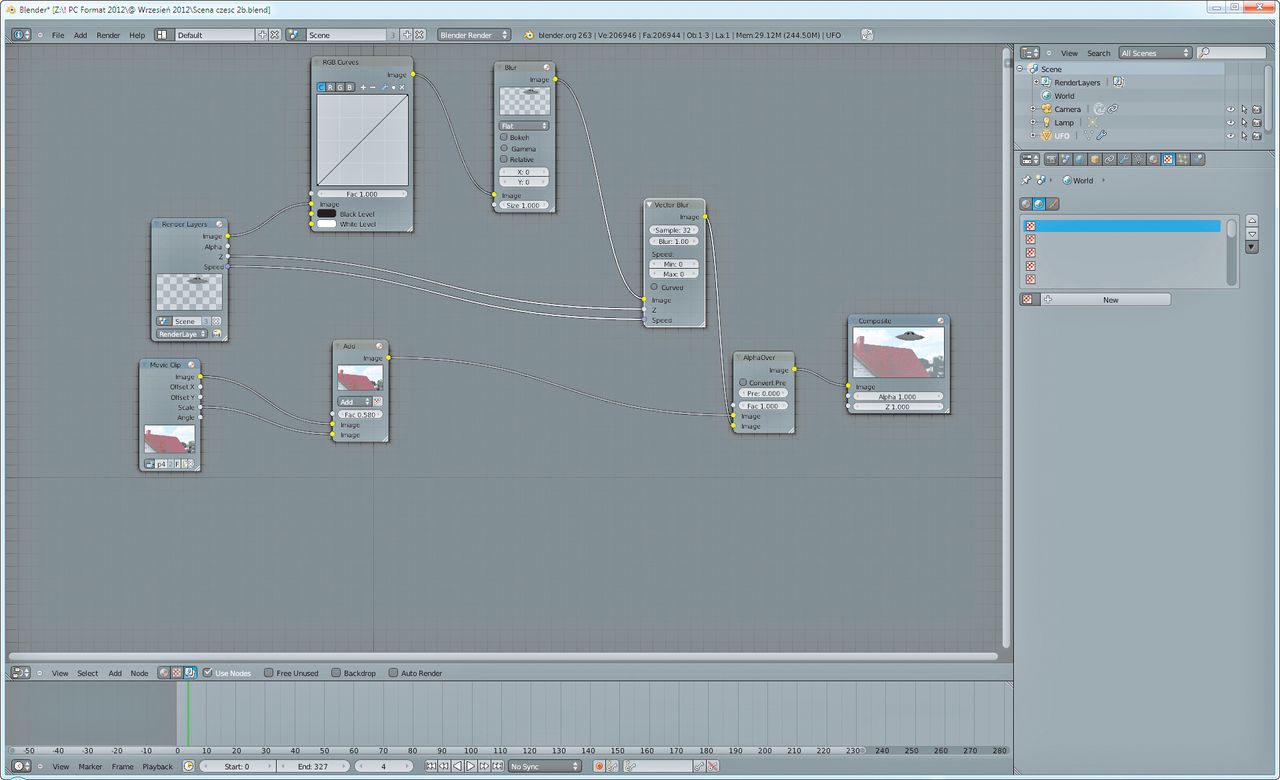Select the World item in outliner
The height and width of the screenshot is (780, 1280).
tap(1064, 96)
